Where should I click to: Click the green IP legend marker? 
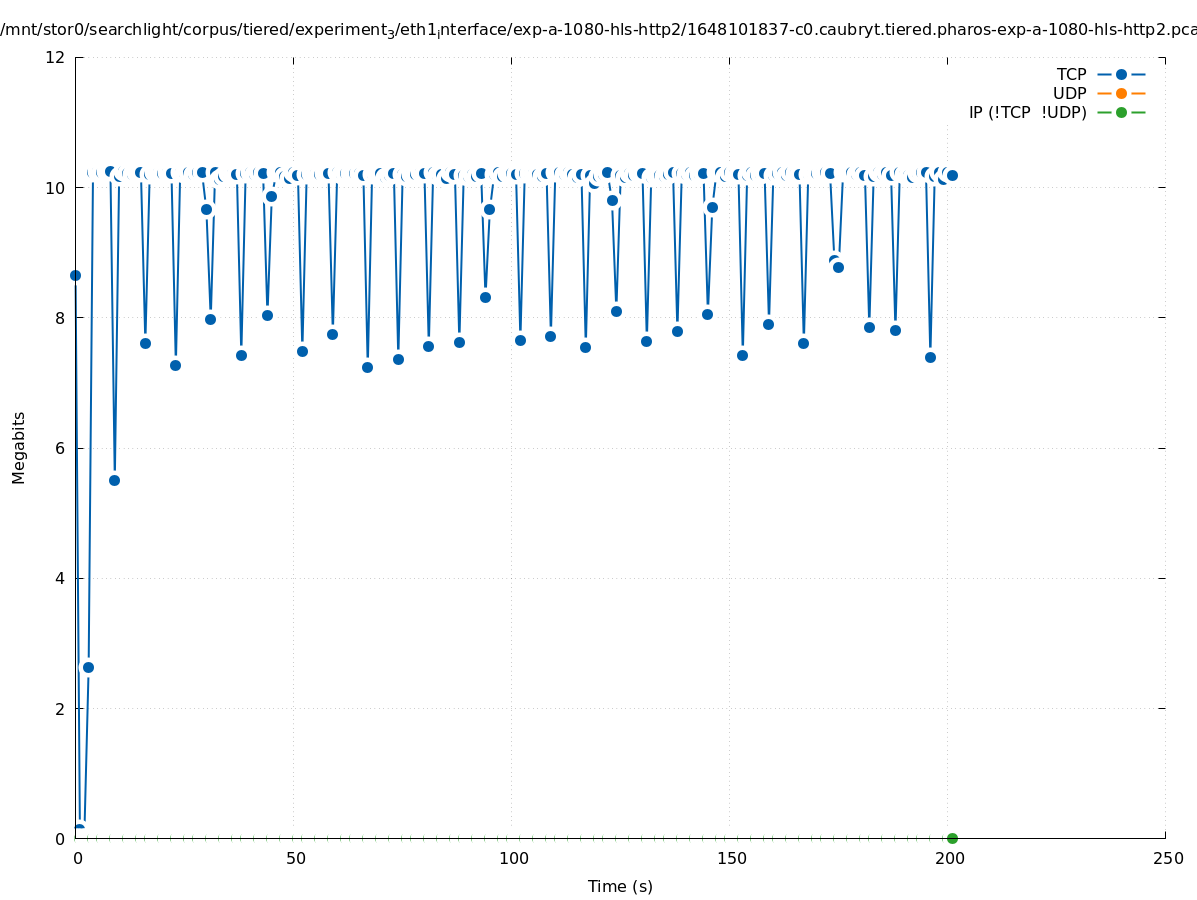[x=1121, y=112]
